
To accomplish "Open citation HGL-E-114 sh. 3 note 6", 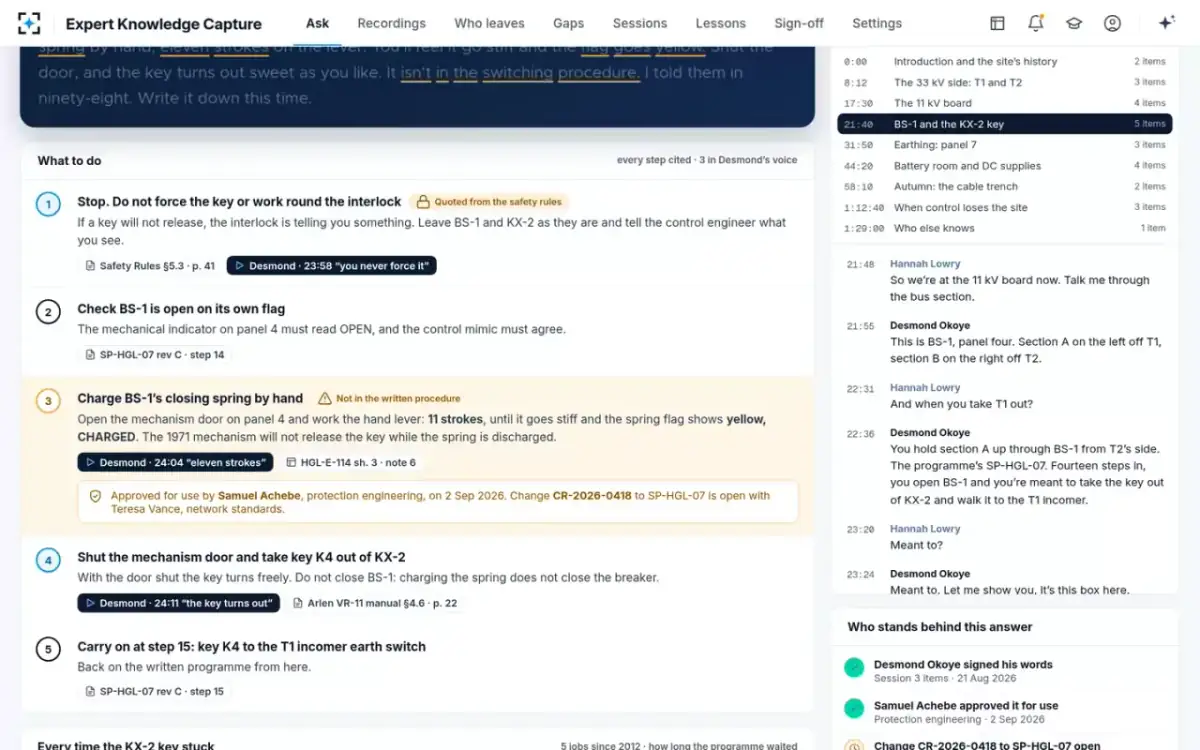I will [x=351, y=463].
